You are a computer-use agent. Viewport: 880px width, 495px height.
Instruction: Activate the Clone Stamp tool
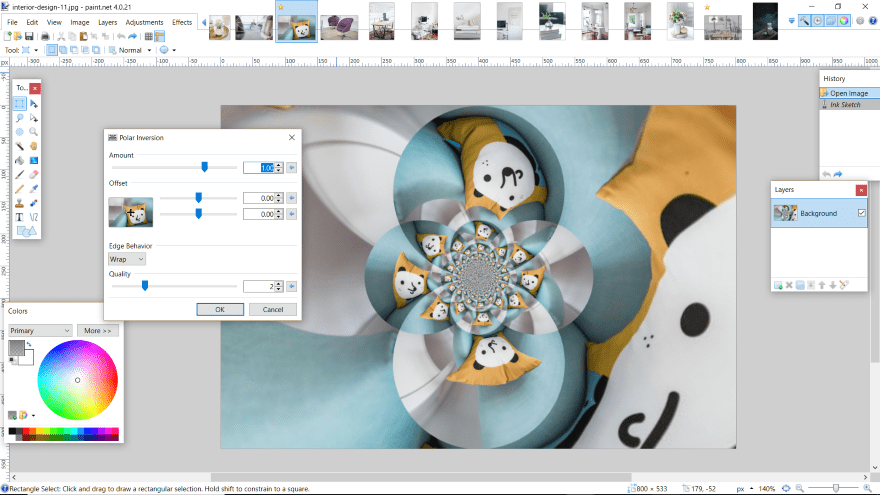[20, 202]
